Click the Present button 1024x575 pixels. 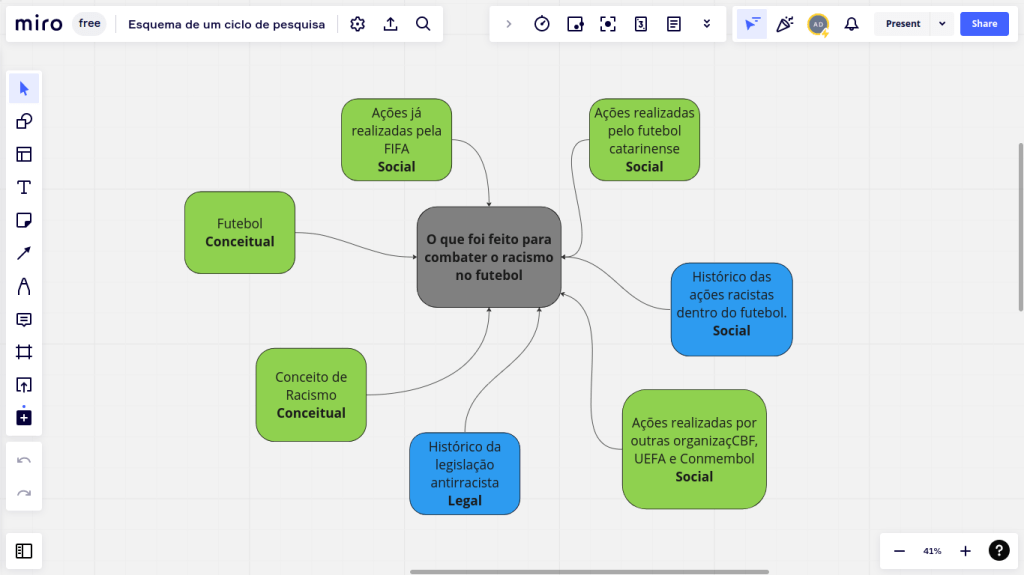click(x=902, y=24)
